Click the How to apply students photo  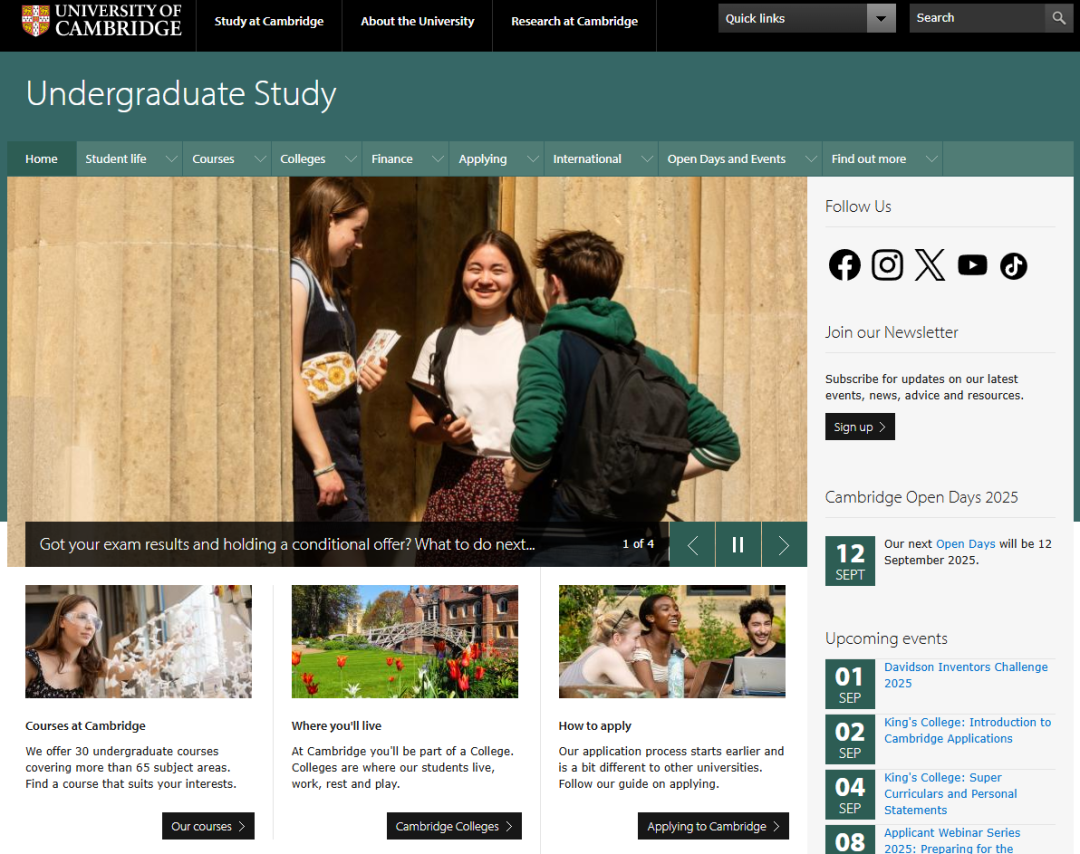(672, 642)
